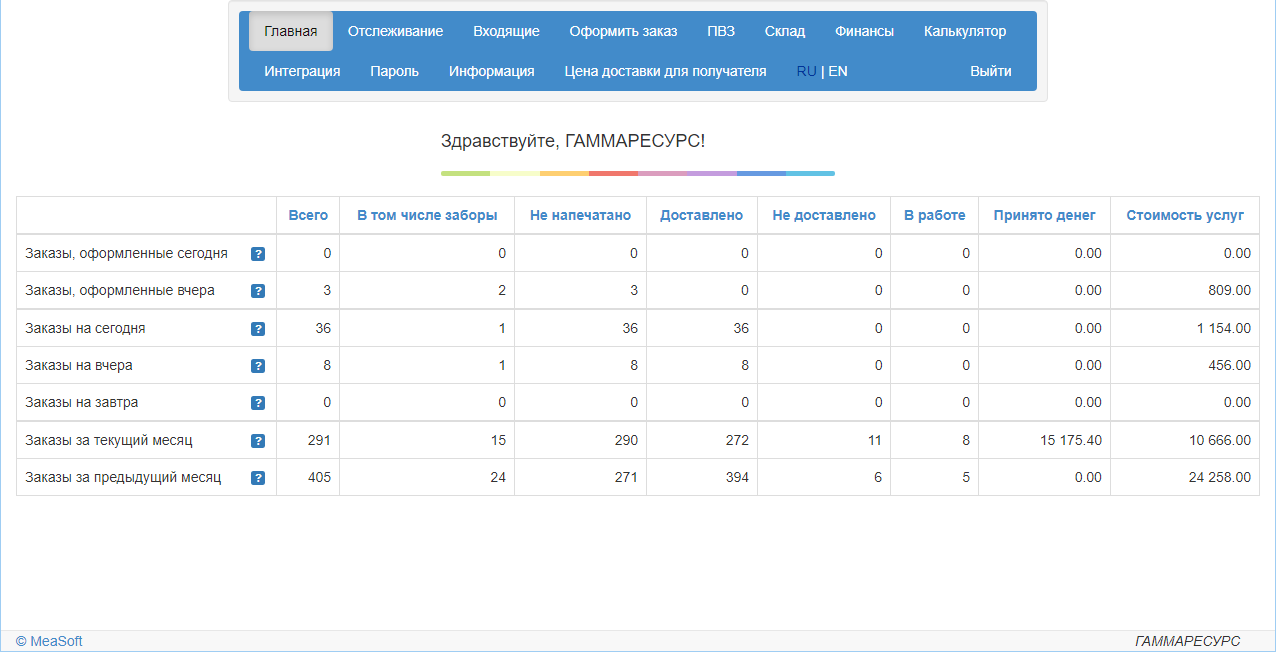Open help icon for "Заказы за предыдущий месяц"
The width and height of the screenshot is (1276, 652).
(x=258, y=477)
